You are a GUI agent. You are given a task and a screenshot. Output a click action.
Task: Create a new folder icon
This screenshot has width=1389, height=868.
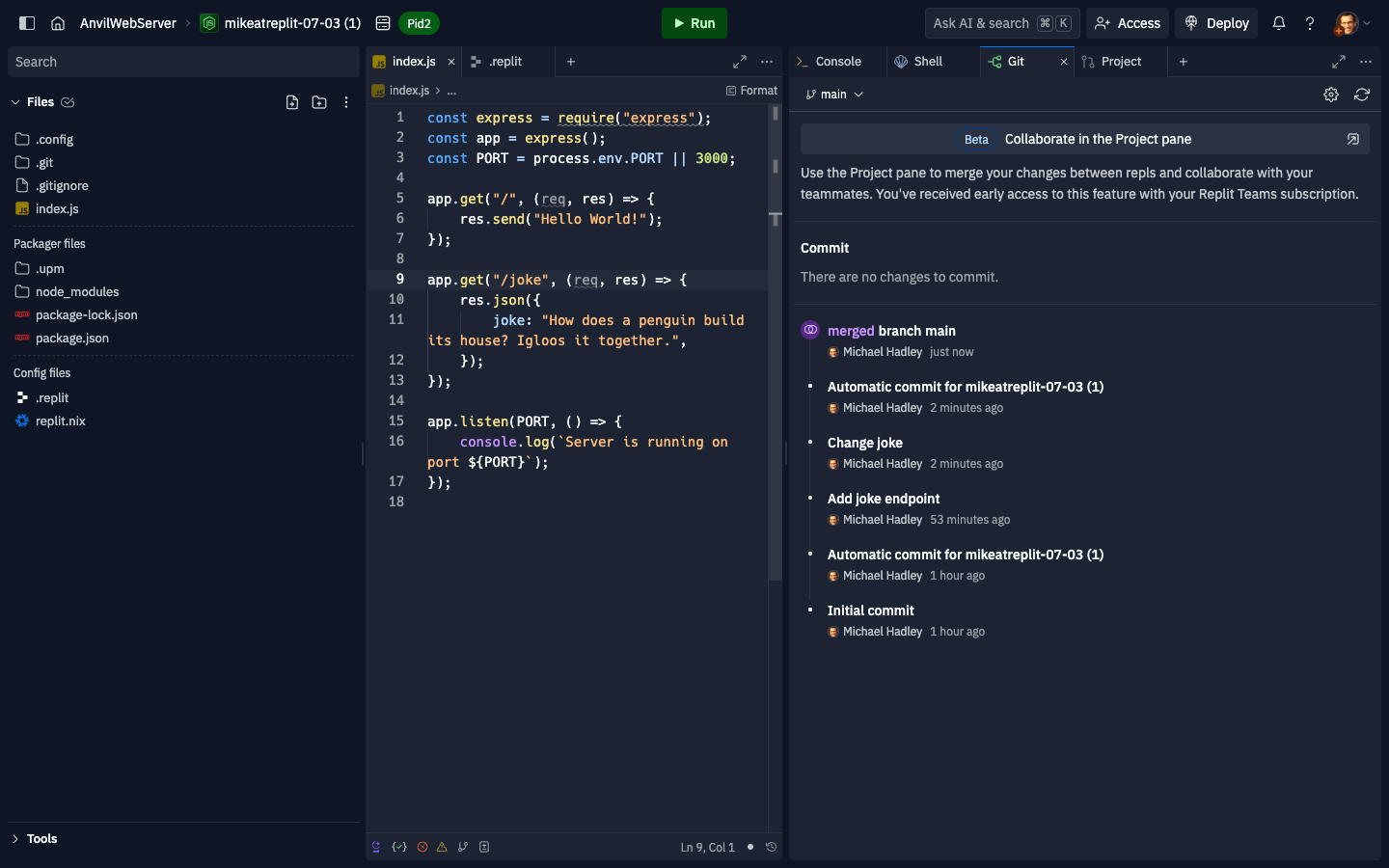pyautogui.click(x=319, y=102)
